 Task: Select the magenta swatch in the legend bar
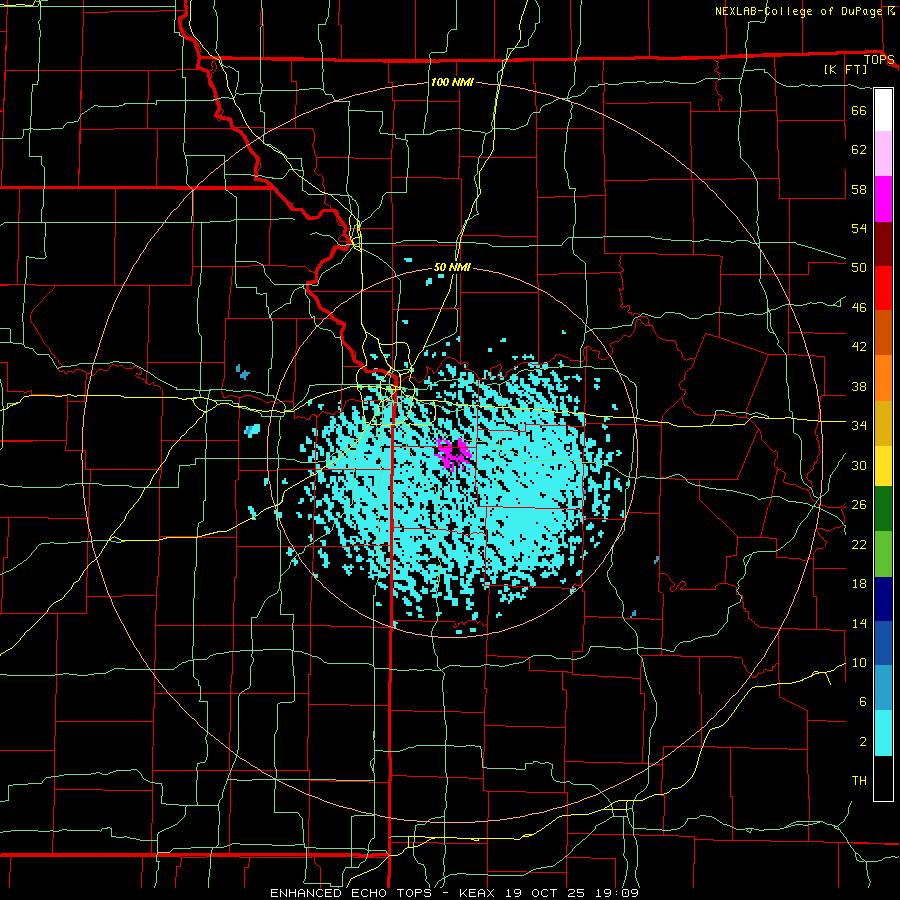883,199
